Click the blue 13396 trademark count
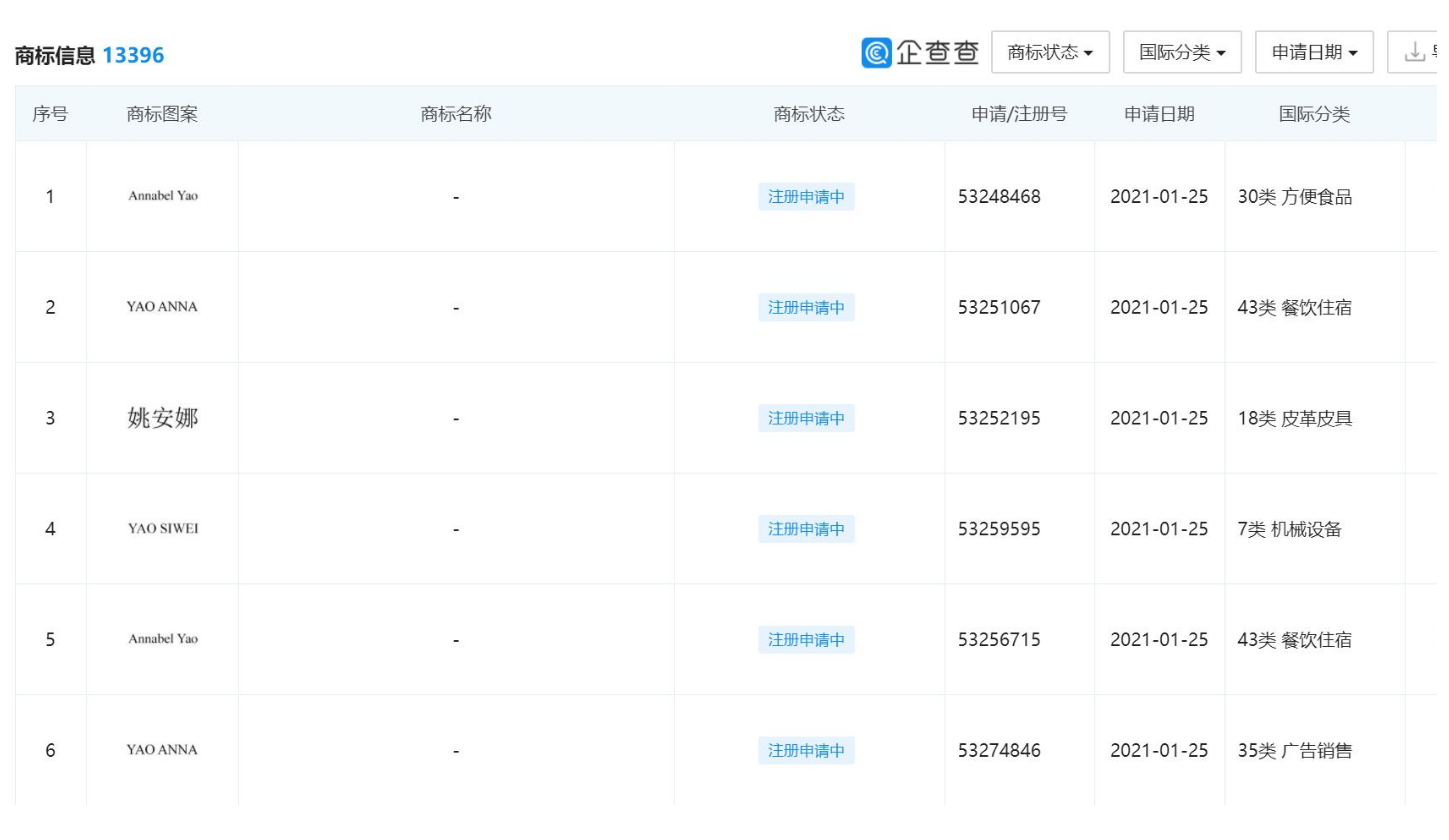The image size is (1449, 840). click(x=133, y=56)
